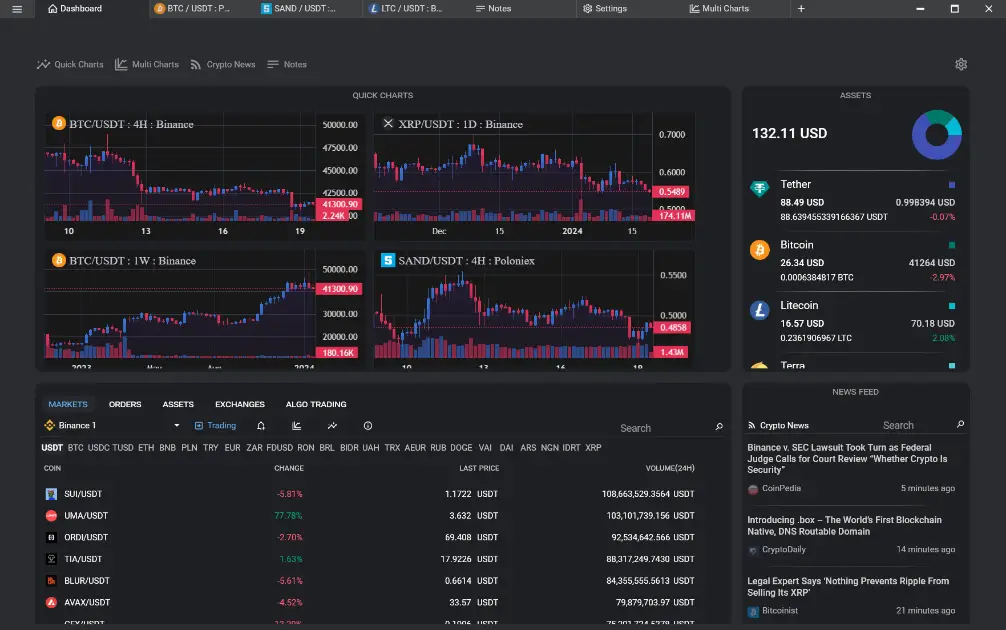Open the Binance v. SEC Lawsuit news article
This screenshot has height=630, width=1006.
(847, 459)
